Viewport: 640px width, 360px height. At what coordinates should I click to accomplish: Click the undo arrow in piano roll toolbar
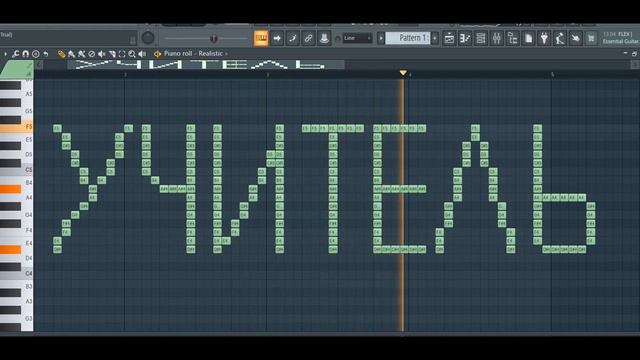(x=46, y=54)
